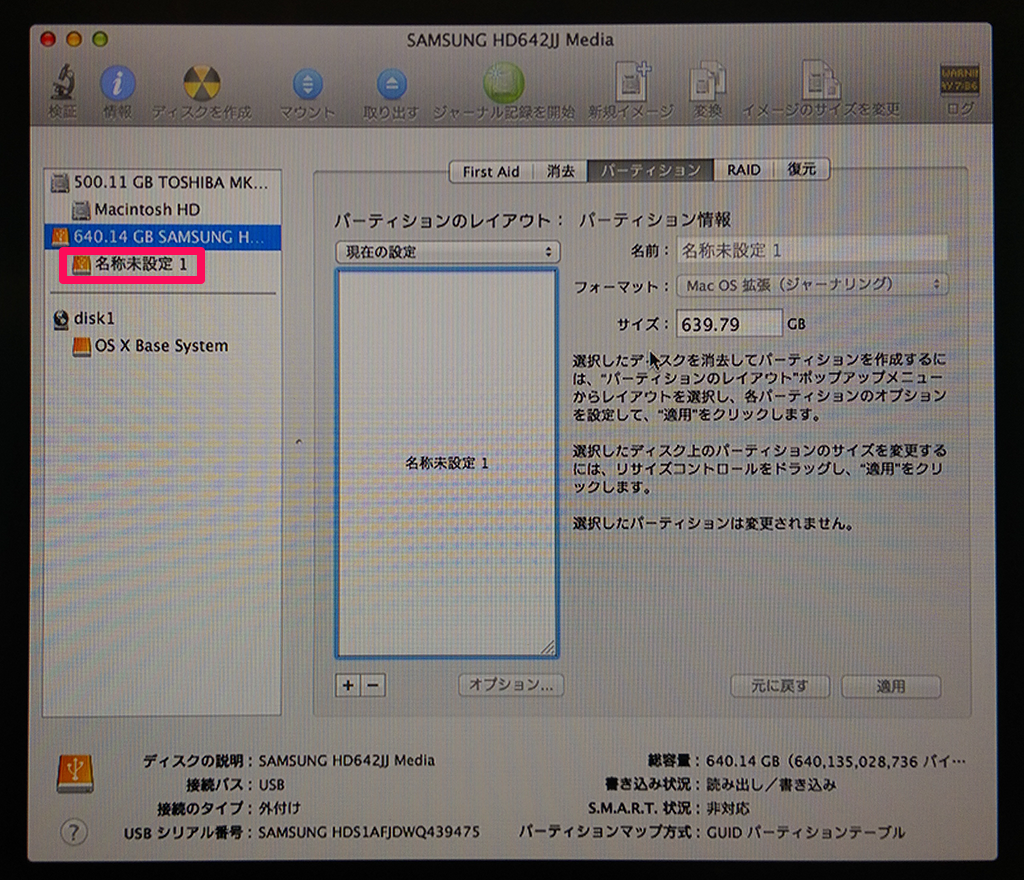The height and width of the screenshot is (880, 1024).
Task: Open the partition layout dropdown
Action: (x=447, y=252)
